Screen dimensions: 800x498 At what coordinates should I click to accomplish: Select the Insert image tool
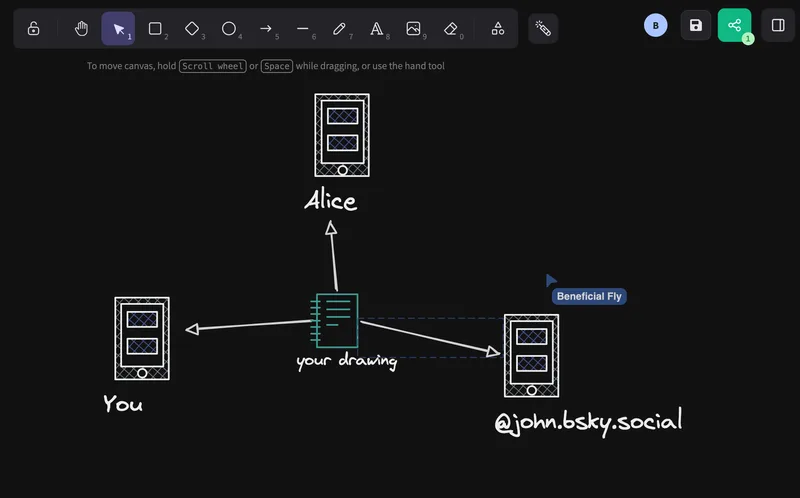pyautogui.click(x=413, y=29)
